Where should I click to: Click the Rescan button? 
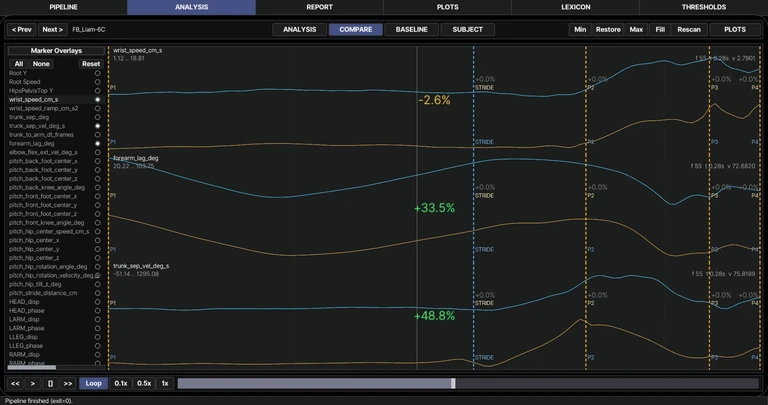click(x=689, y=29)
